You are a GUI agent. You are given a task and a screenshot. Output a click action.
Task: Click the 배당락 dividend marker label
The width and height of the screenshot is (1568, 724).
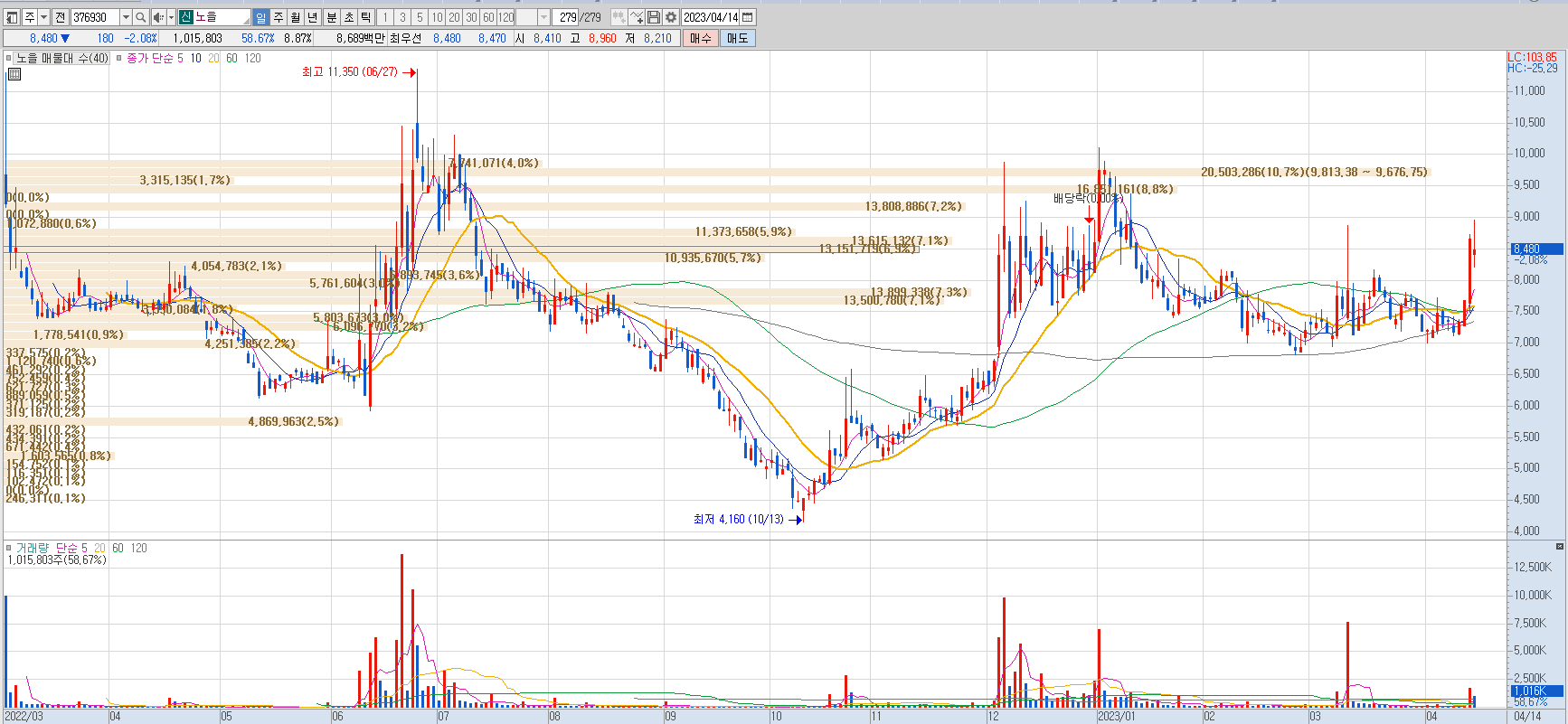tap(1088, 198)
